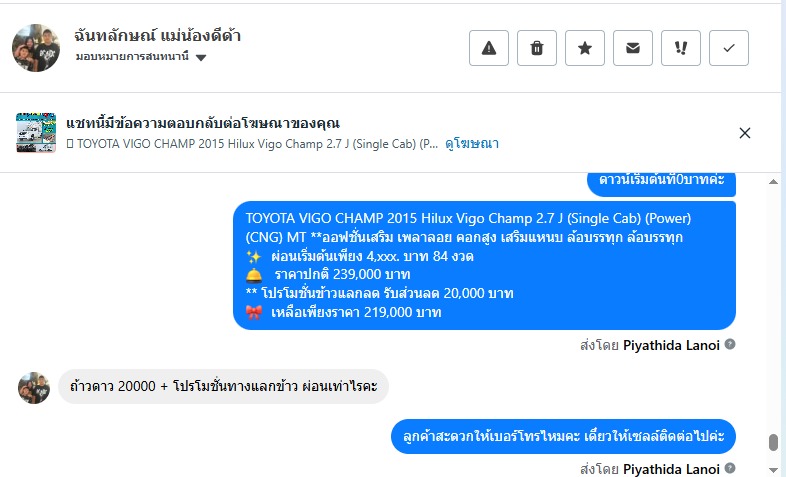This screenshot has height=477, width=786.
Task: Click the scrollbar up arrow
Action: [773, 181]
